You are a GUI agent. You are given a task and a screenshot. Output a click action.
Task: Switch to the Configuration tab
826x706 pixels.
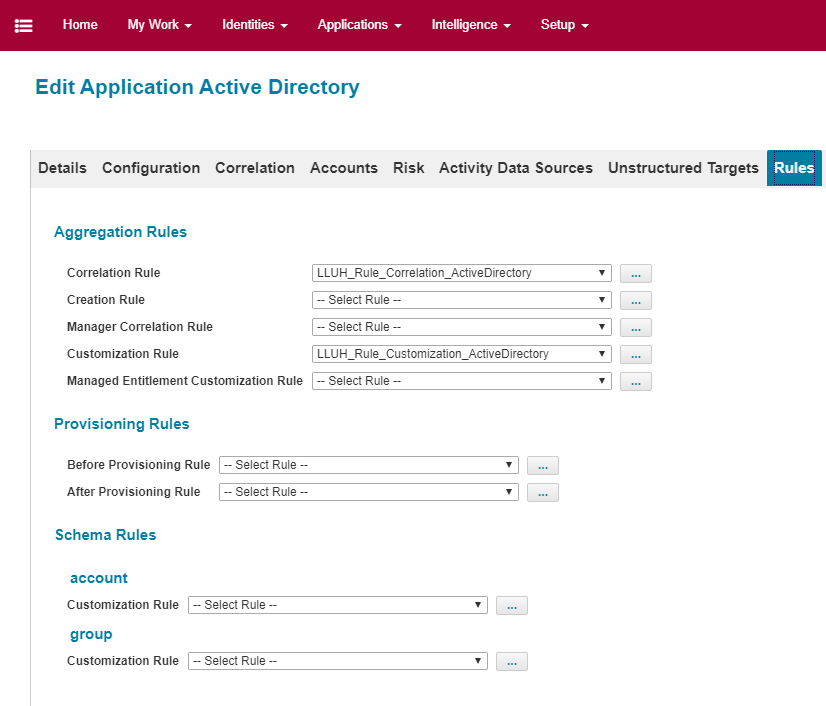click(x=151, y=168)
